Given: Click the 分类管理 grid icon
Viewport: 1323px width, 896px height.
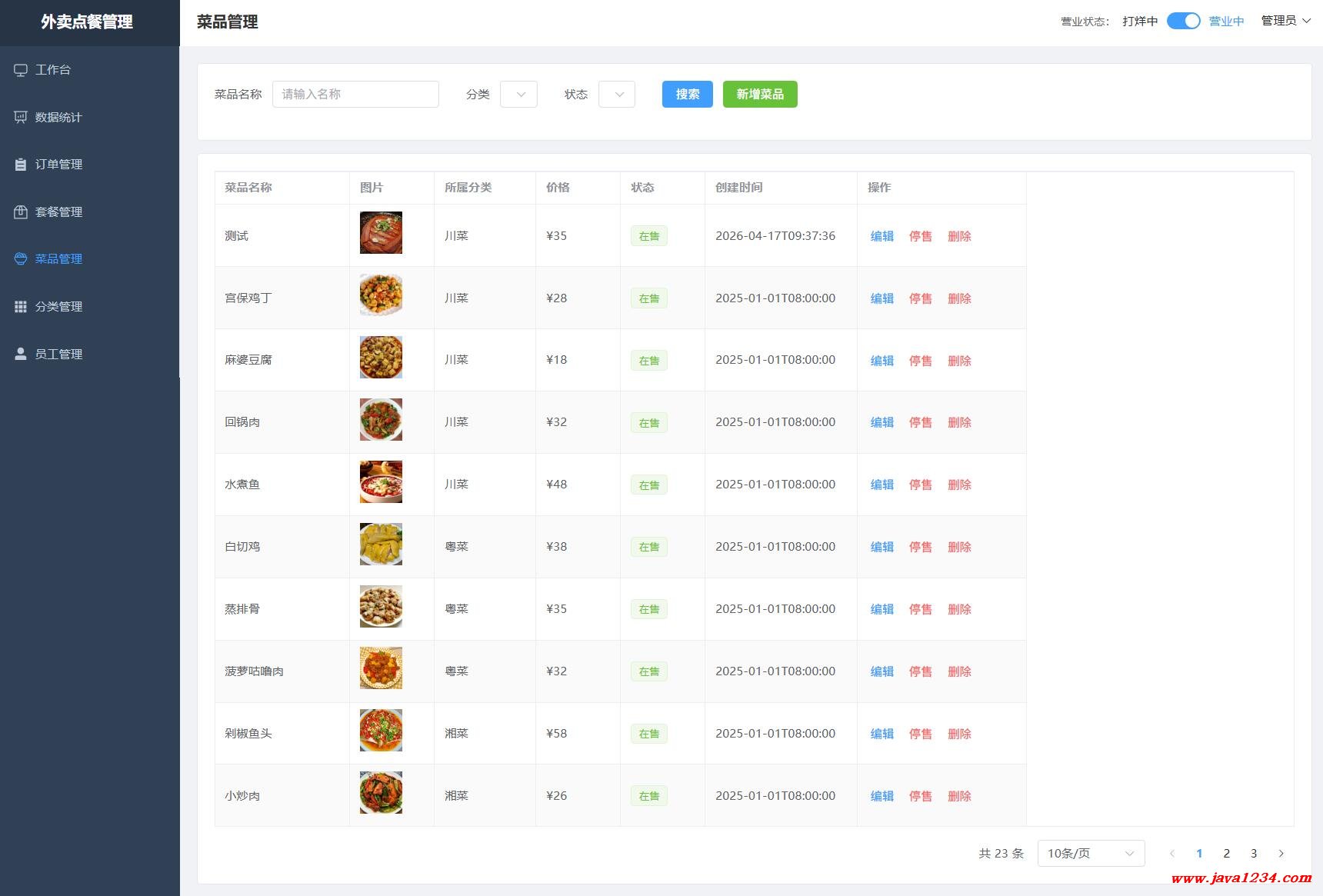Looking at the screenshot, I should 21,307.
